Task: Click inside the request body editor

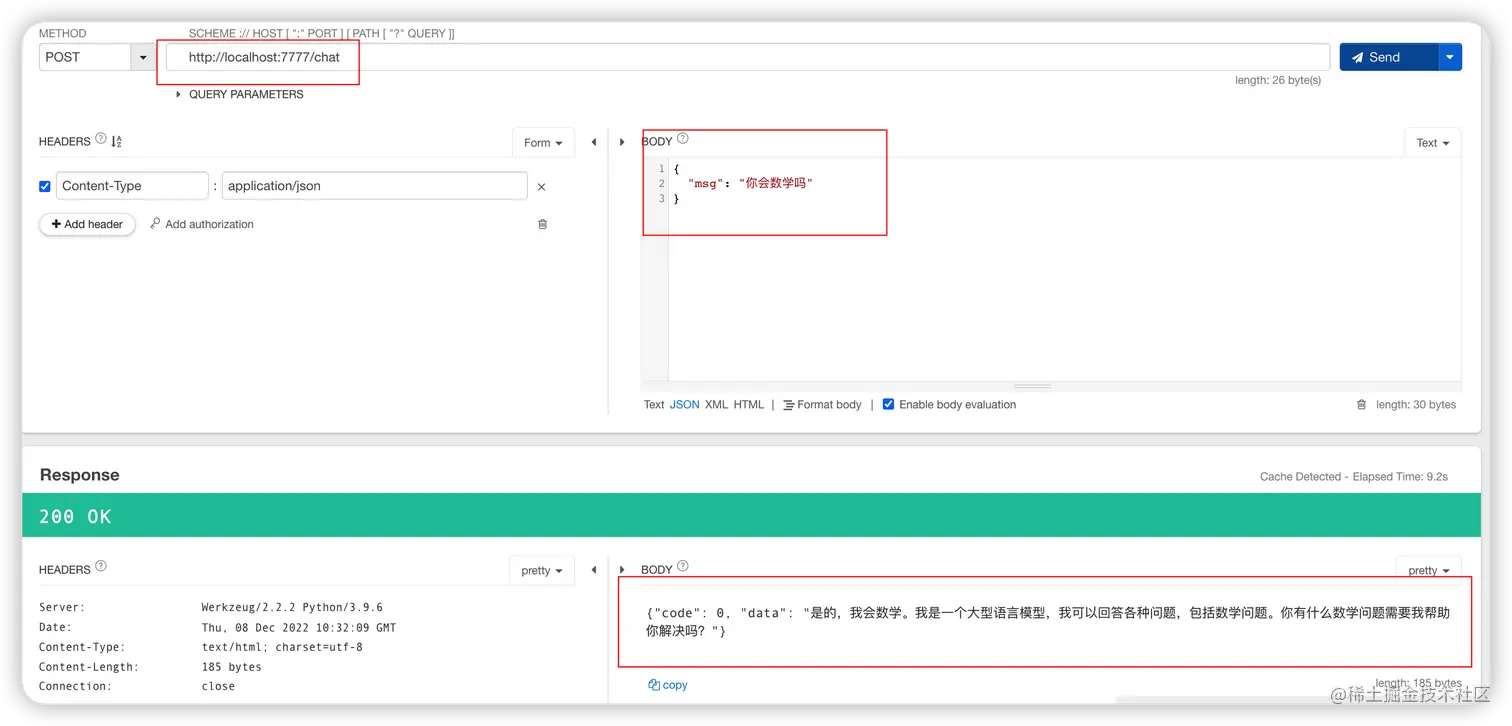Action: [1064, 270]
